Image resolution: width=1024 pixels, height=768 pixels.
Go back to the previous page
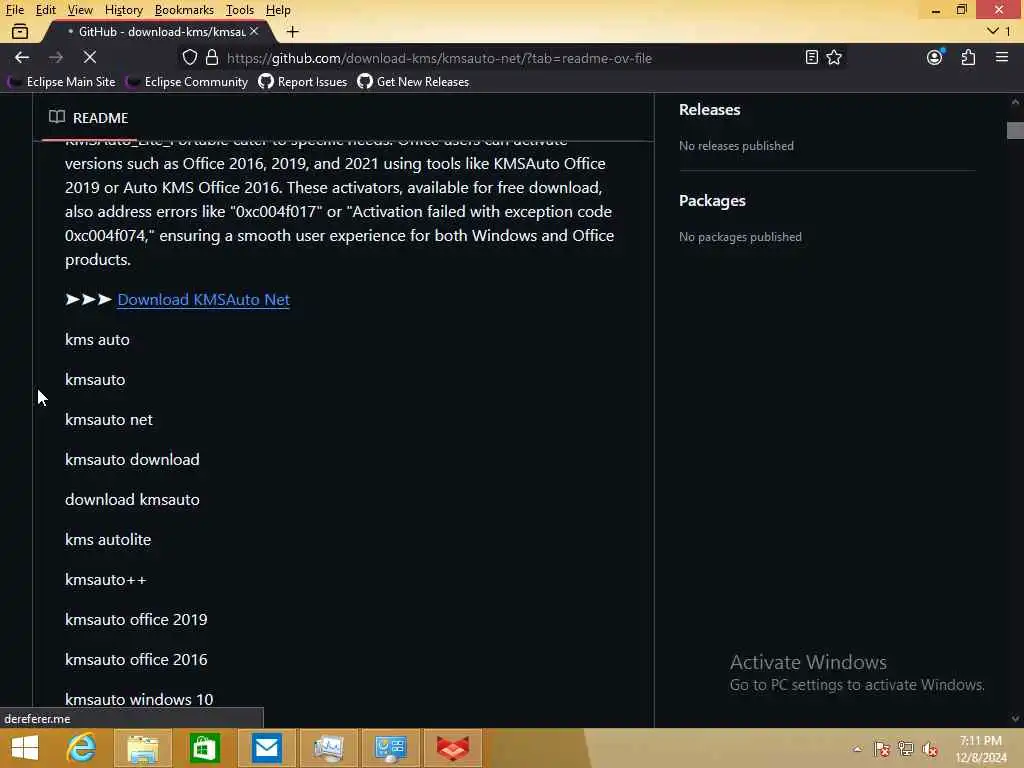pos(22,57)
